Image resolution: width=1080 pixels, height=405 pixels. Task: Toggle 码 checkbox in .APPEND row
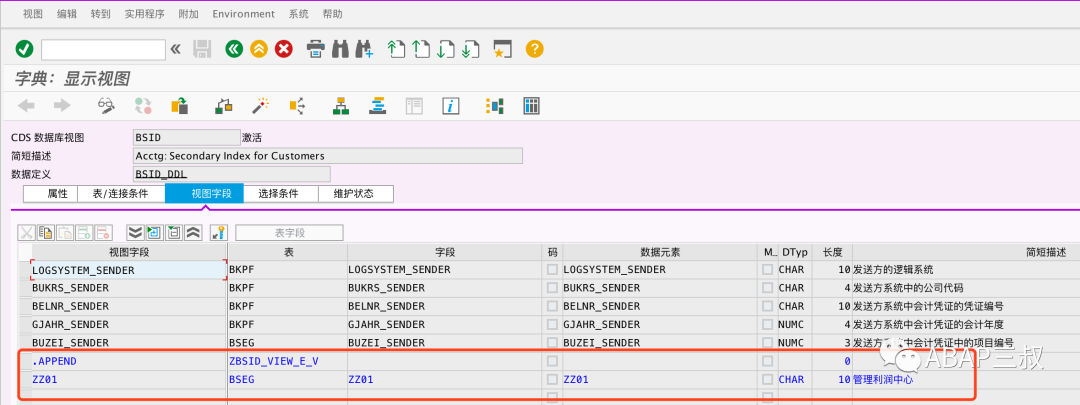(x=552, y=361)
